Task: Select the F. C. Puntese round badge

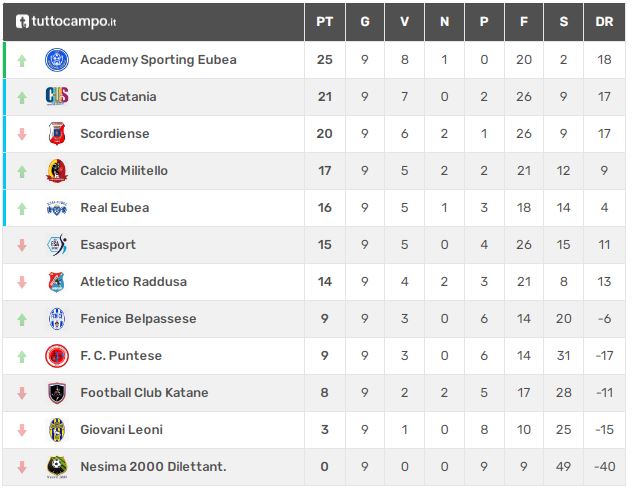Action: (x=57, y=356)
